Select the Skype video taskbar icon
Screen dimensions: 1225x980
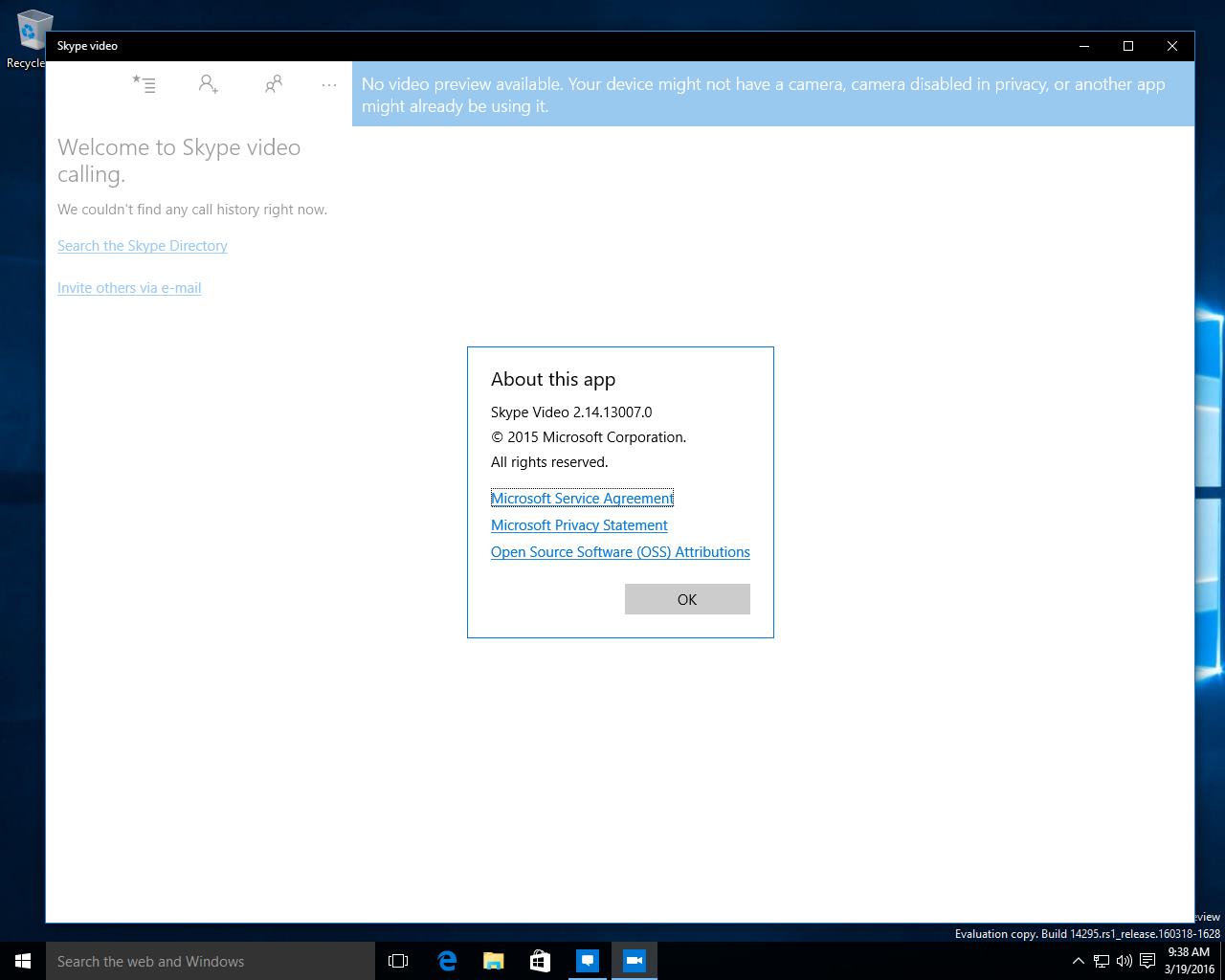(634, 961)
